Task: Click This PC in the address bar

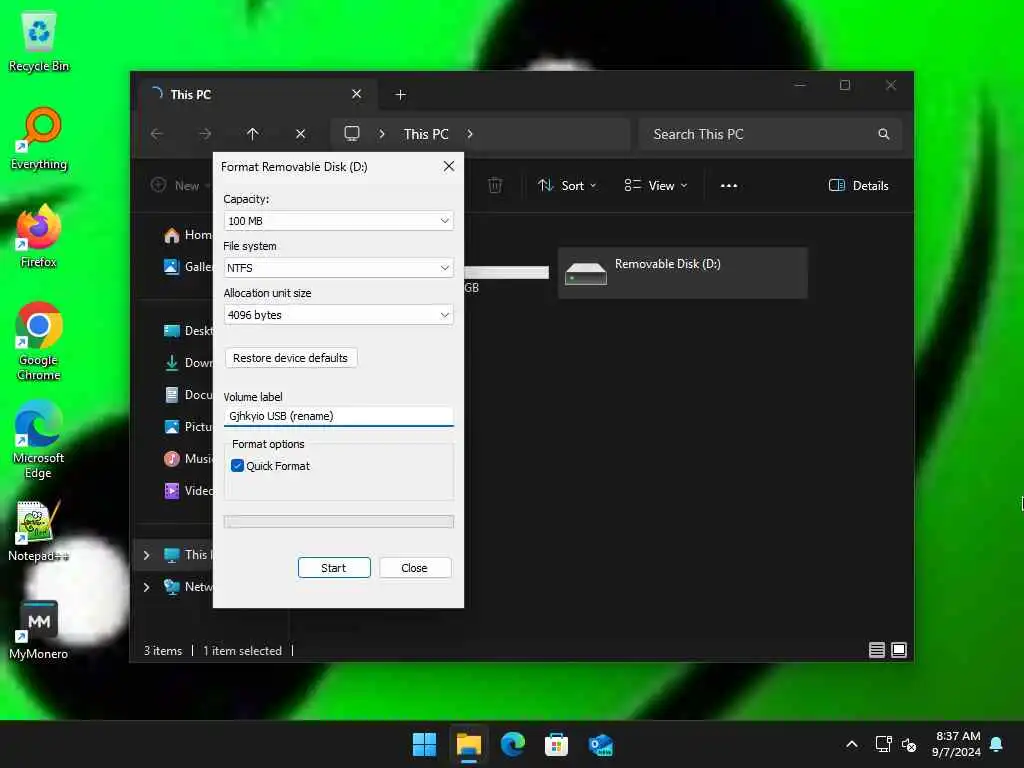Action: [426, 134]
